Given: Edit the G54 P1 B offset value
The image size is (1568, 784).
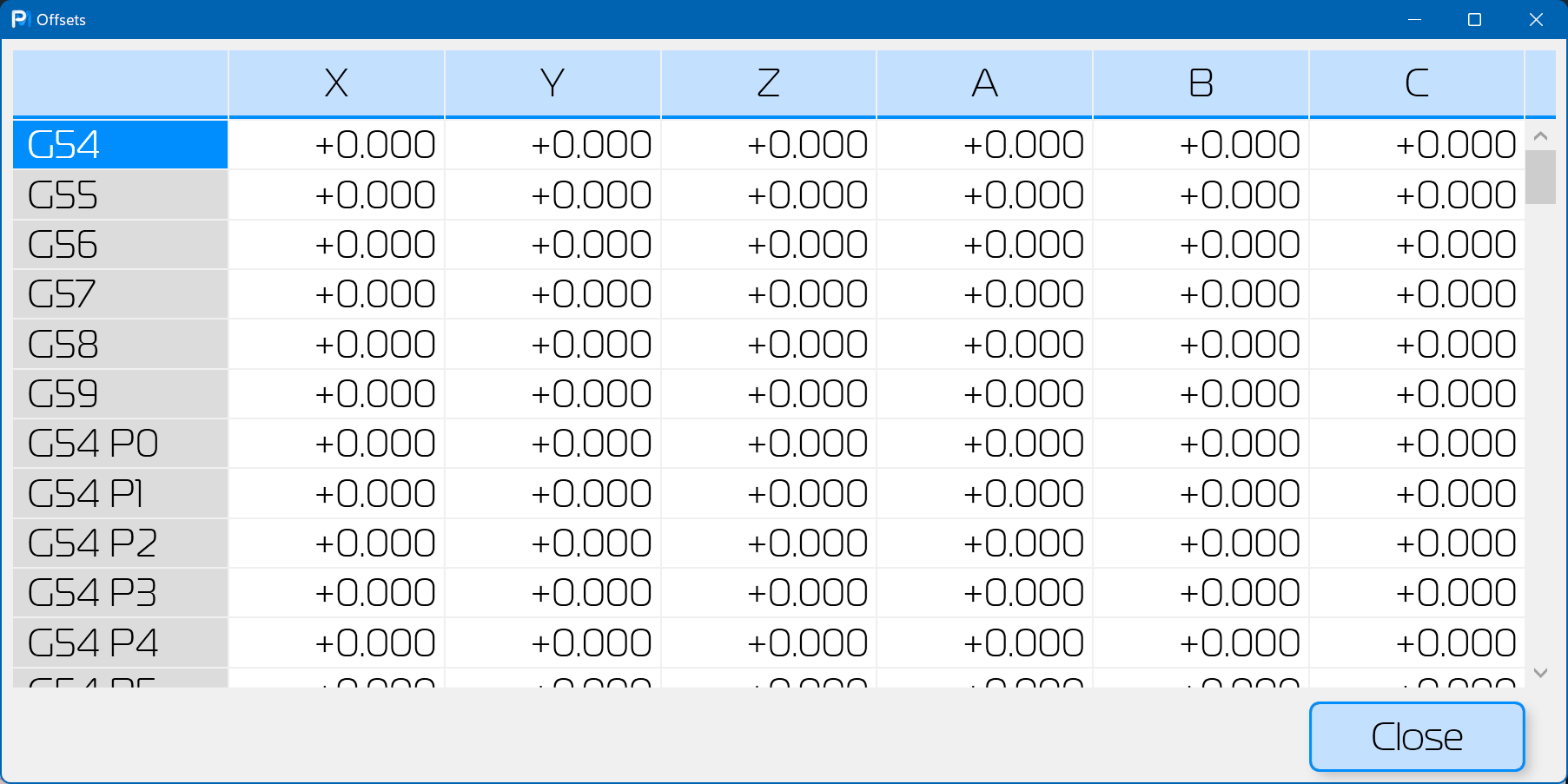Looking at the screenshot, I should point(1201,493).
